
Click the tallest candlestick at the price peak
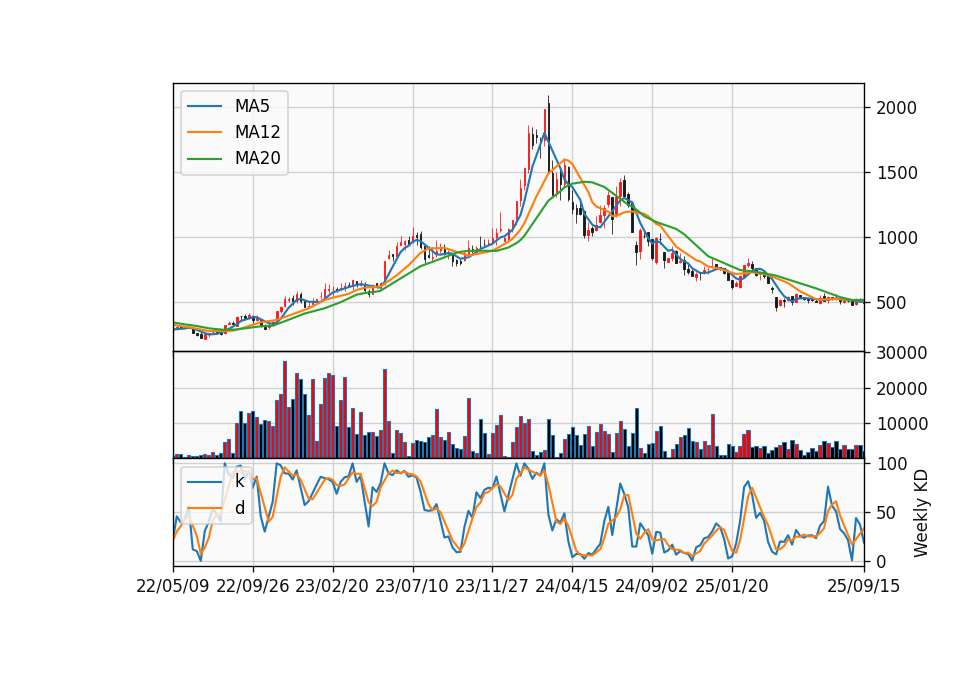549,133
